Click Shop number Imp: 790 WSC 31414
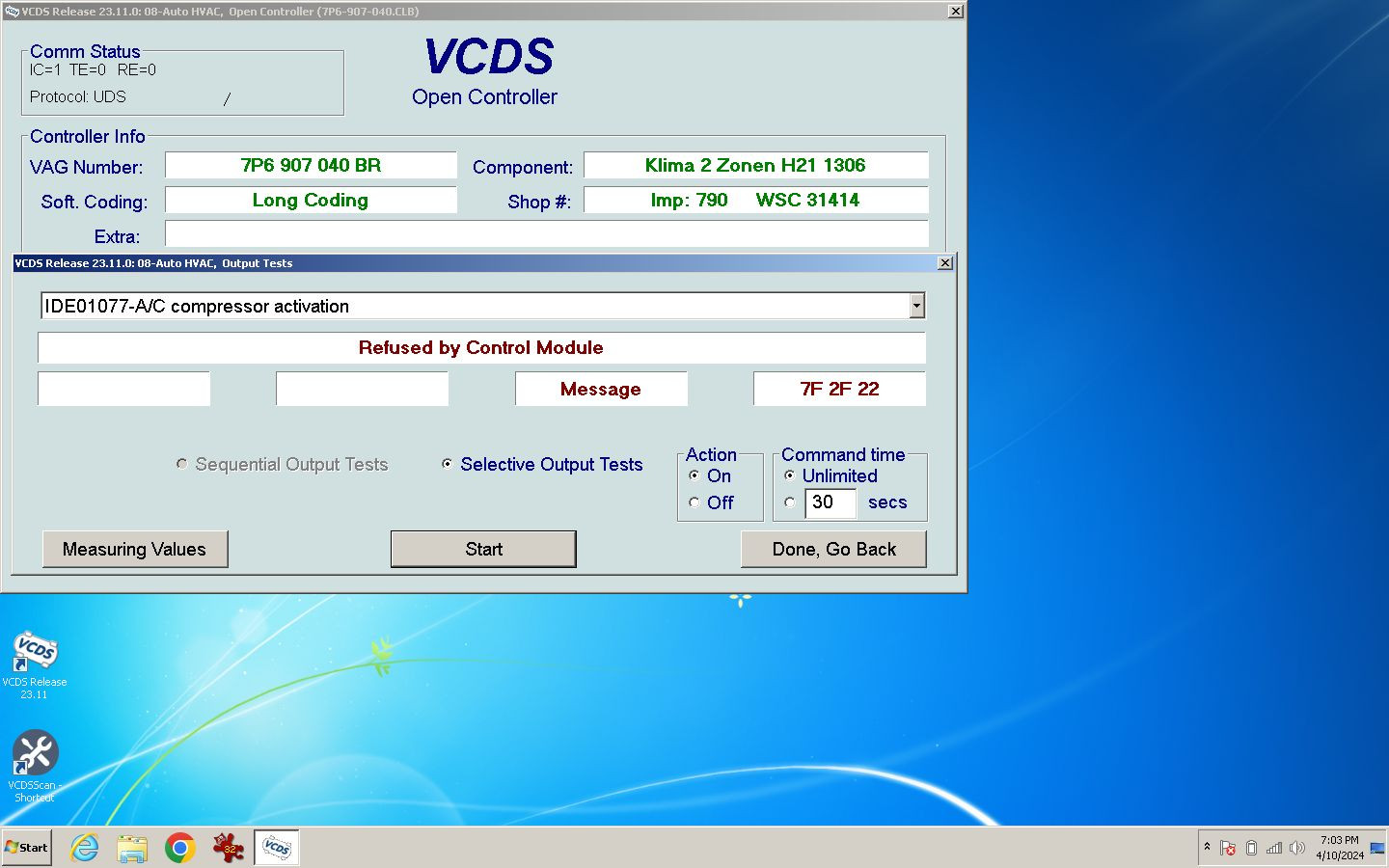The width and height of the screenshot is (1389, 868). coord(756,200)
